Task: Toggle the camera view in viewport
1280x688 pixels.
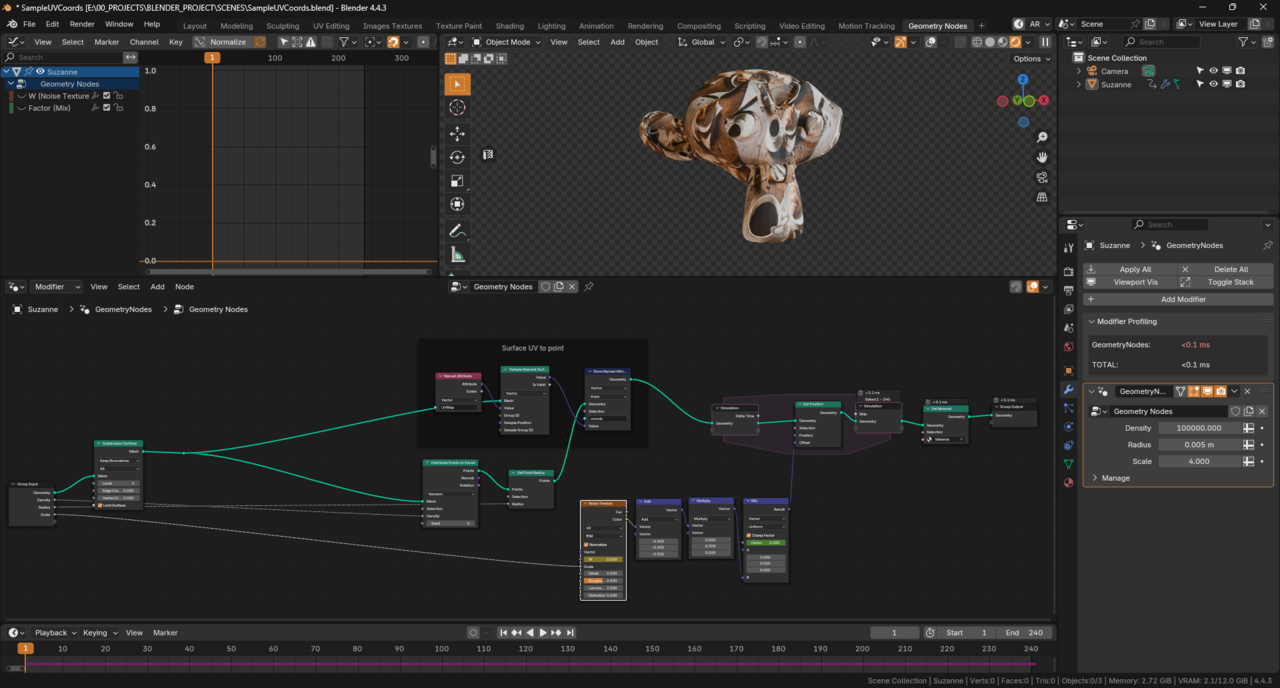Action: pyautogui.click(x=1042, y=177)
